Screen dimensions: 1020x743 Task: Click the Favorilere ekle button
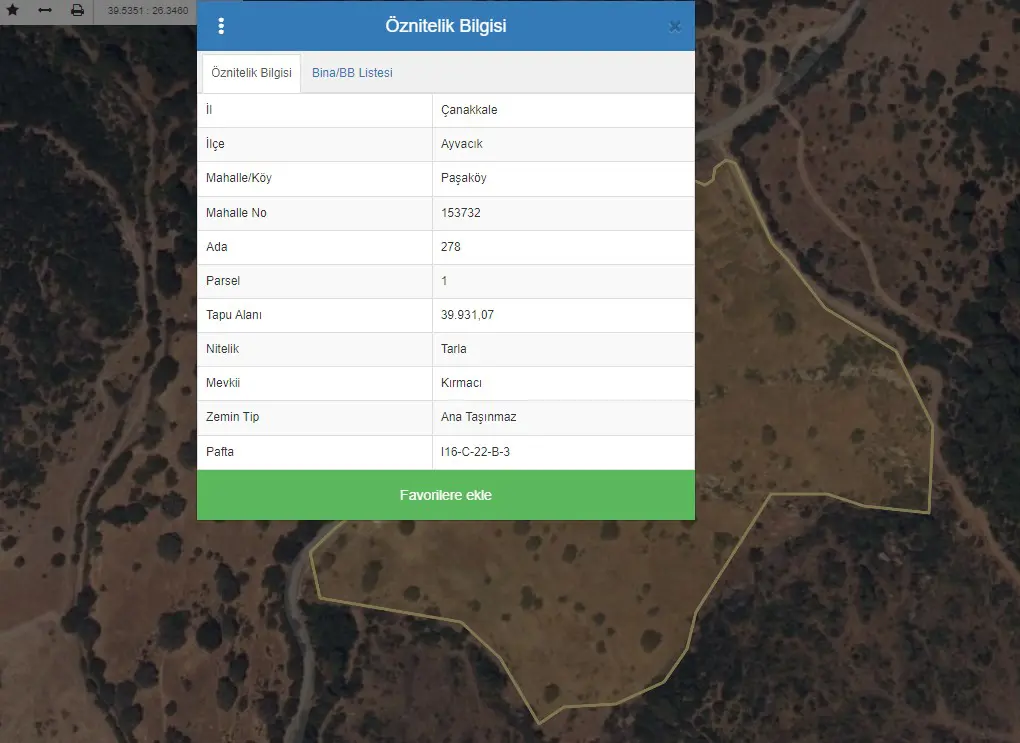[x=446, y=495]
